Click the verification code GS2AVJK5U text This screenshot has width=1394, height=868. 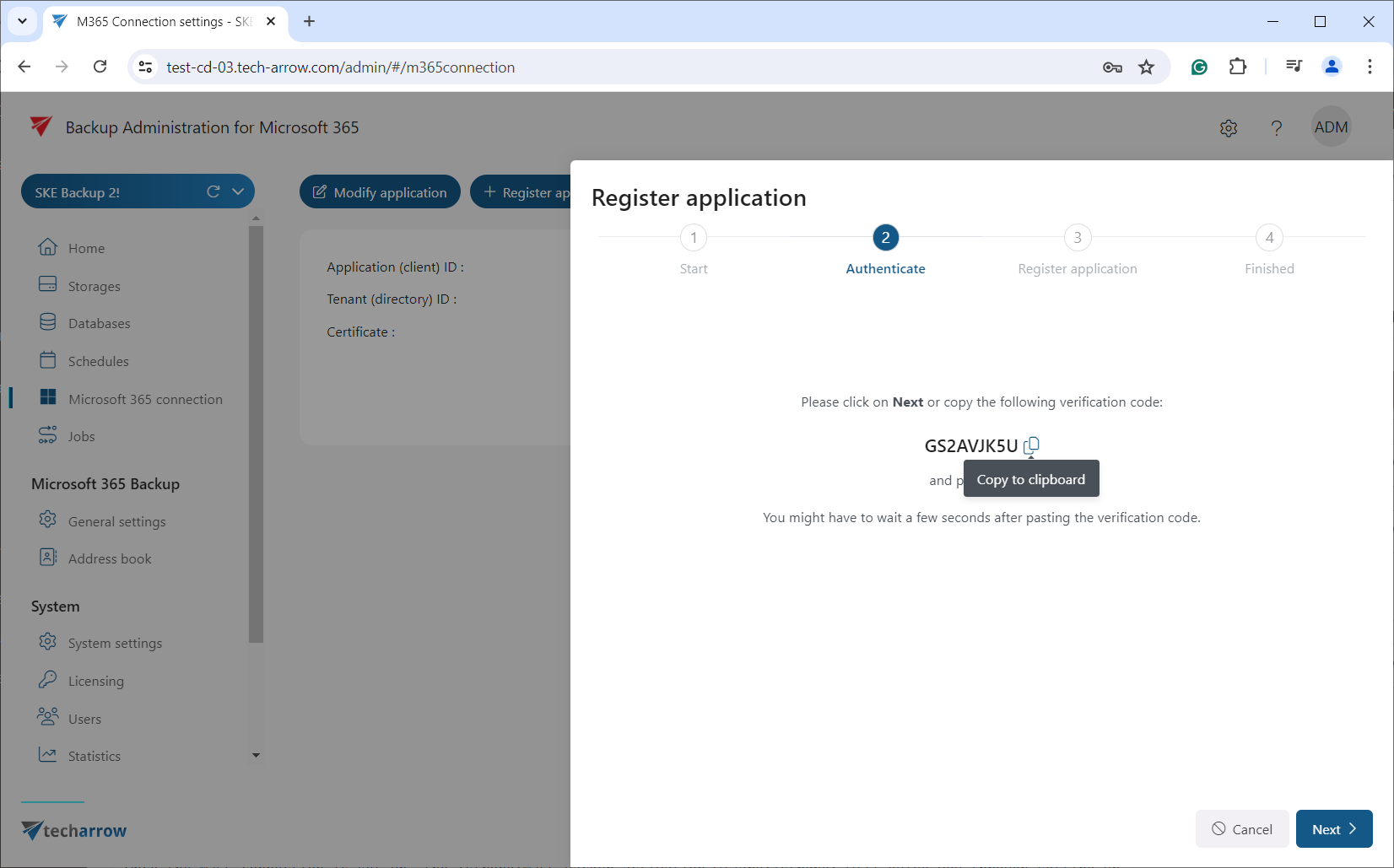pyautogui.click(x=971, y=446)
